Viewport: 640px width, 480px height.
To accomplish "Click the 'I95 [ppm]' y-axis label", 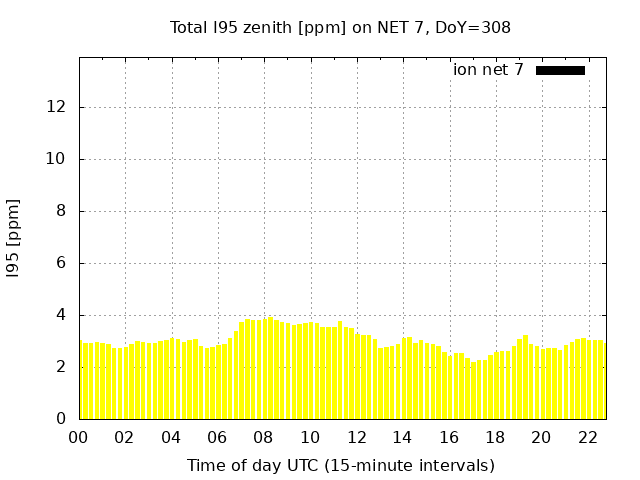I will pyautogui.click(x=14, y=239).
